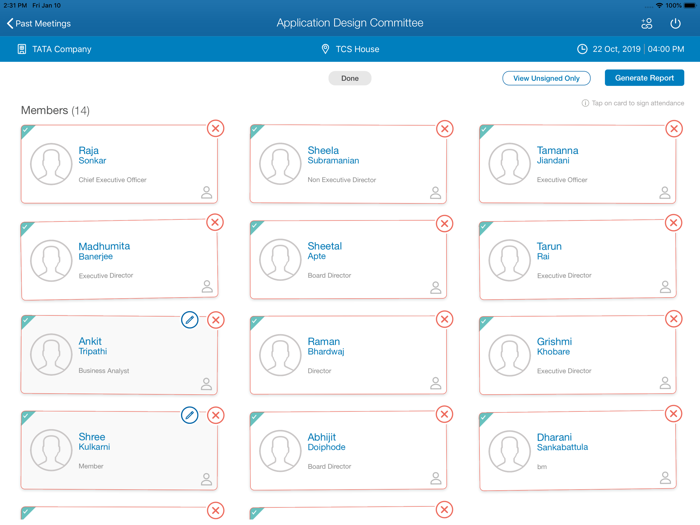Click person icon on Sheetal Apte card
The image size is (700, 525).
pos(436,288)
